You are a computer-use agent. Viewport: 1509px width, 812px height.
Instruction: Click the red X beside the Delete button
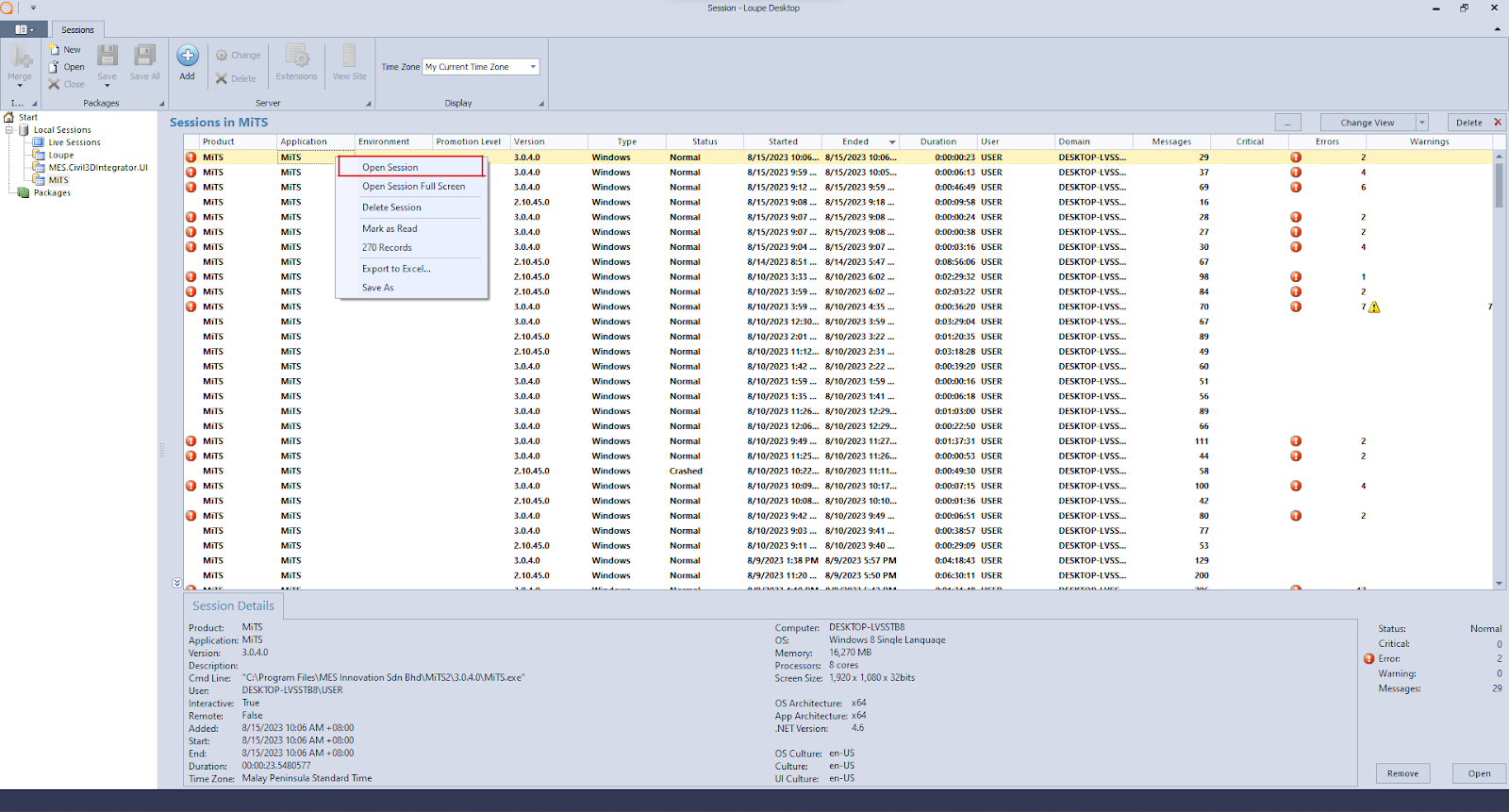(x=1498, y=123)
